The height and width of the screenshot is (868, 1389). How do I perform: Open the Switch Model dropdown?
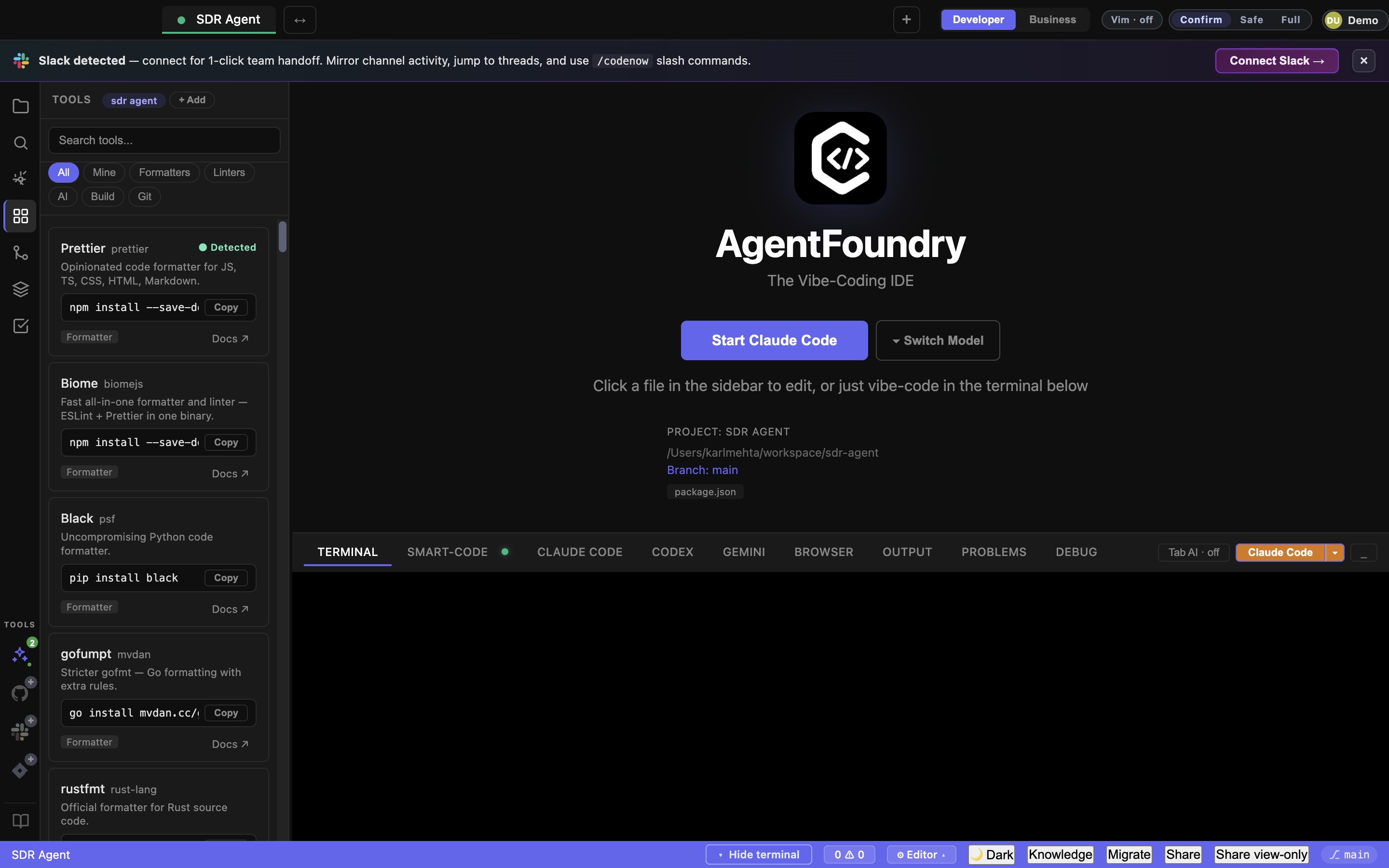click(937, 340)
